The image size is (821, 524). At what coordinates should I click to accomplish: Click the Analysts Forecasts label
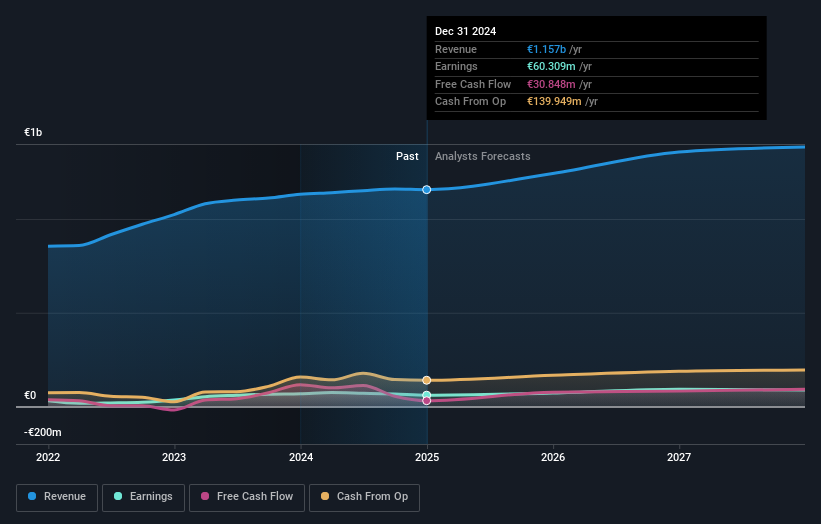pyautogui.click(x=483, y=156)
